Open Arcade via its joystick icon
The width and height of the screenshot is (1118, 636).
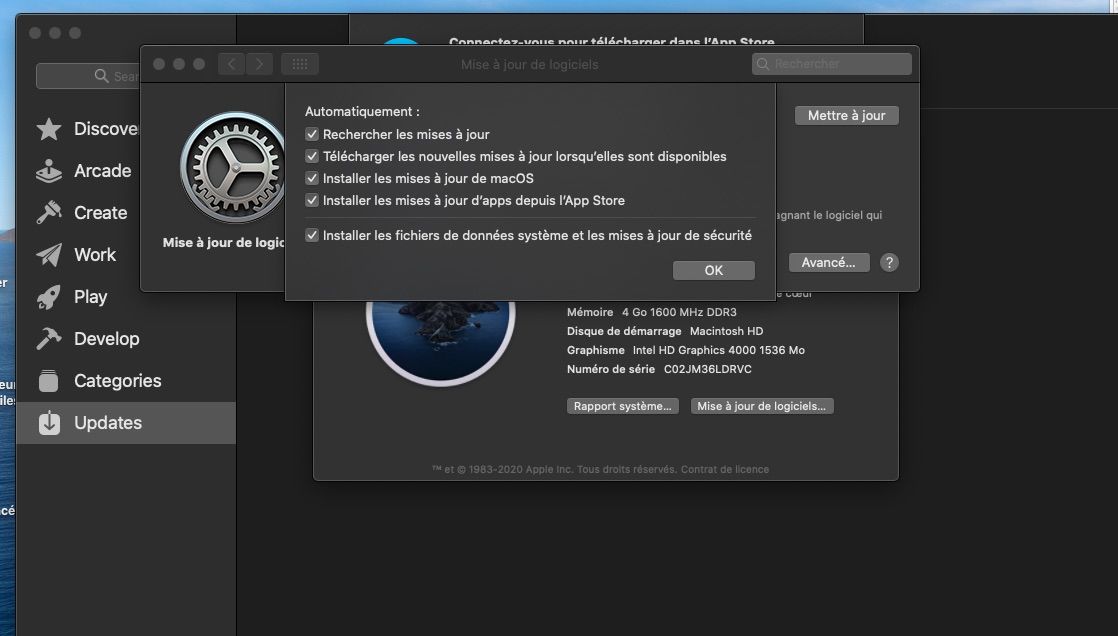click(x=48, y=171)
